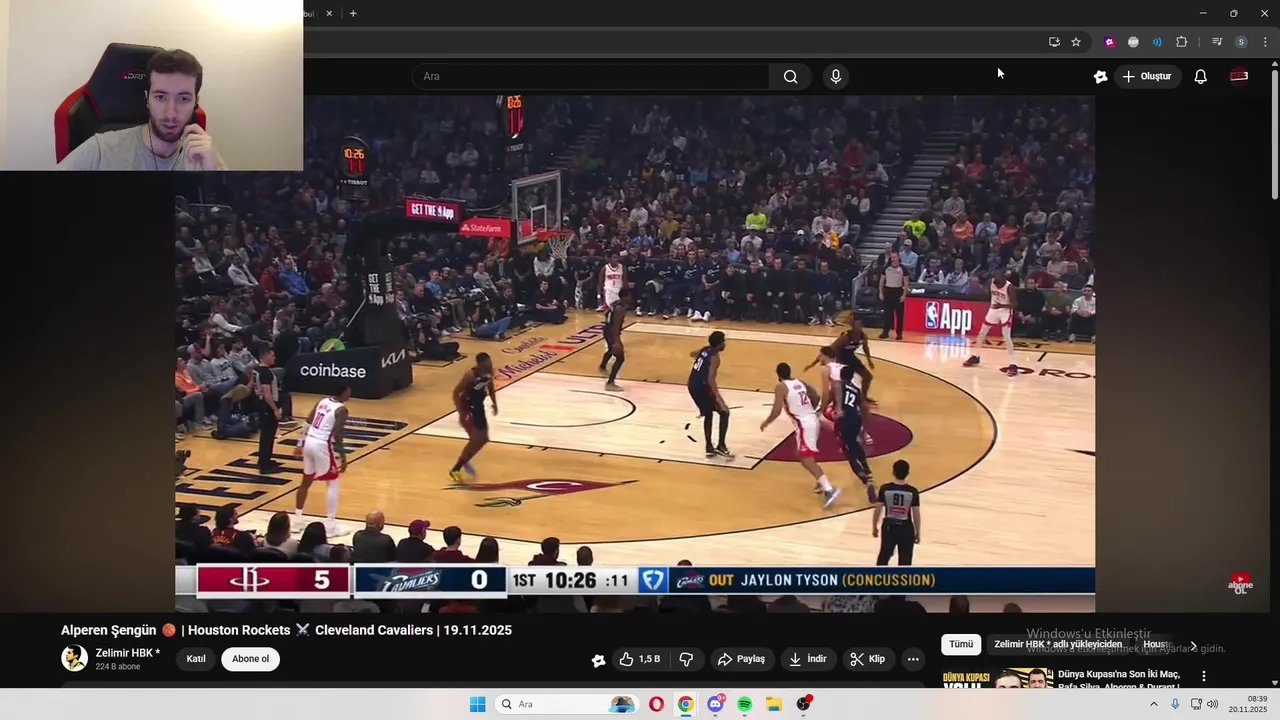
Task: Open Discord from the taskbar
Action: 715,704
